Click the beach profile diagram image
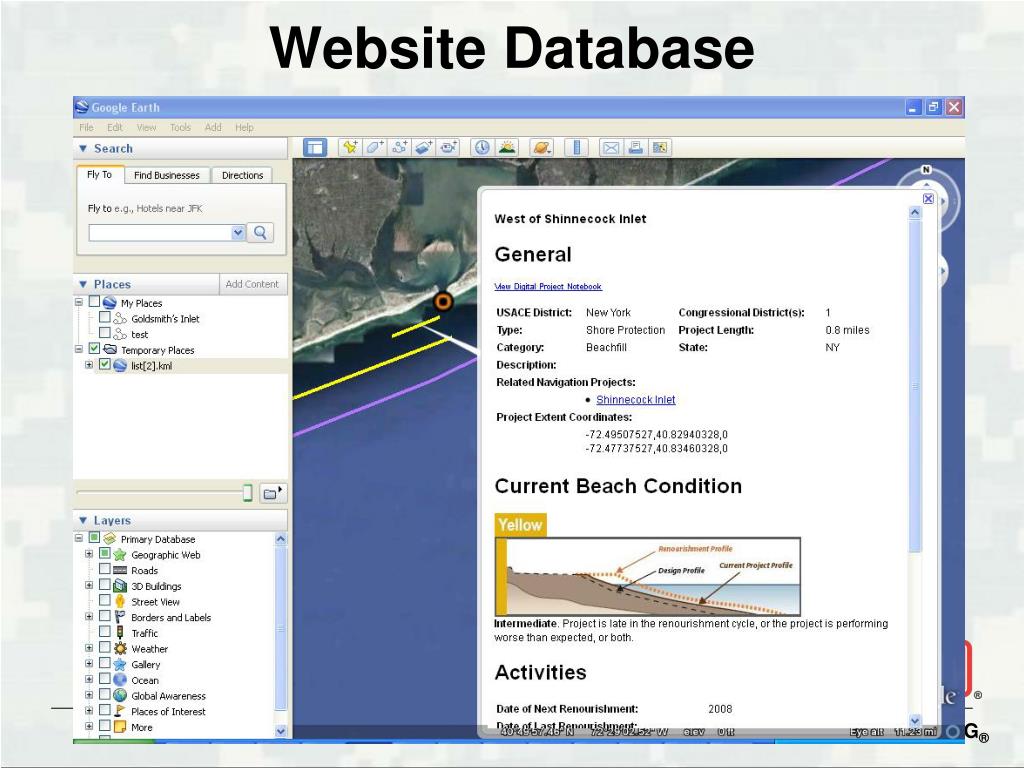Image resolution: width=1024 pixels, height=768 pixels. [647, 576]
